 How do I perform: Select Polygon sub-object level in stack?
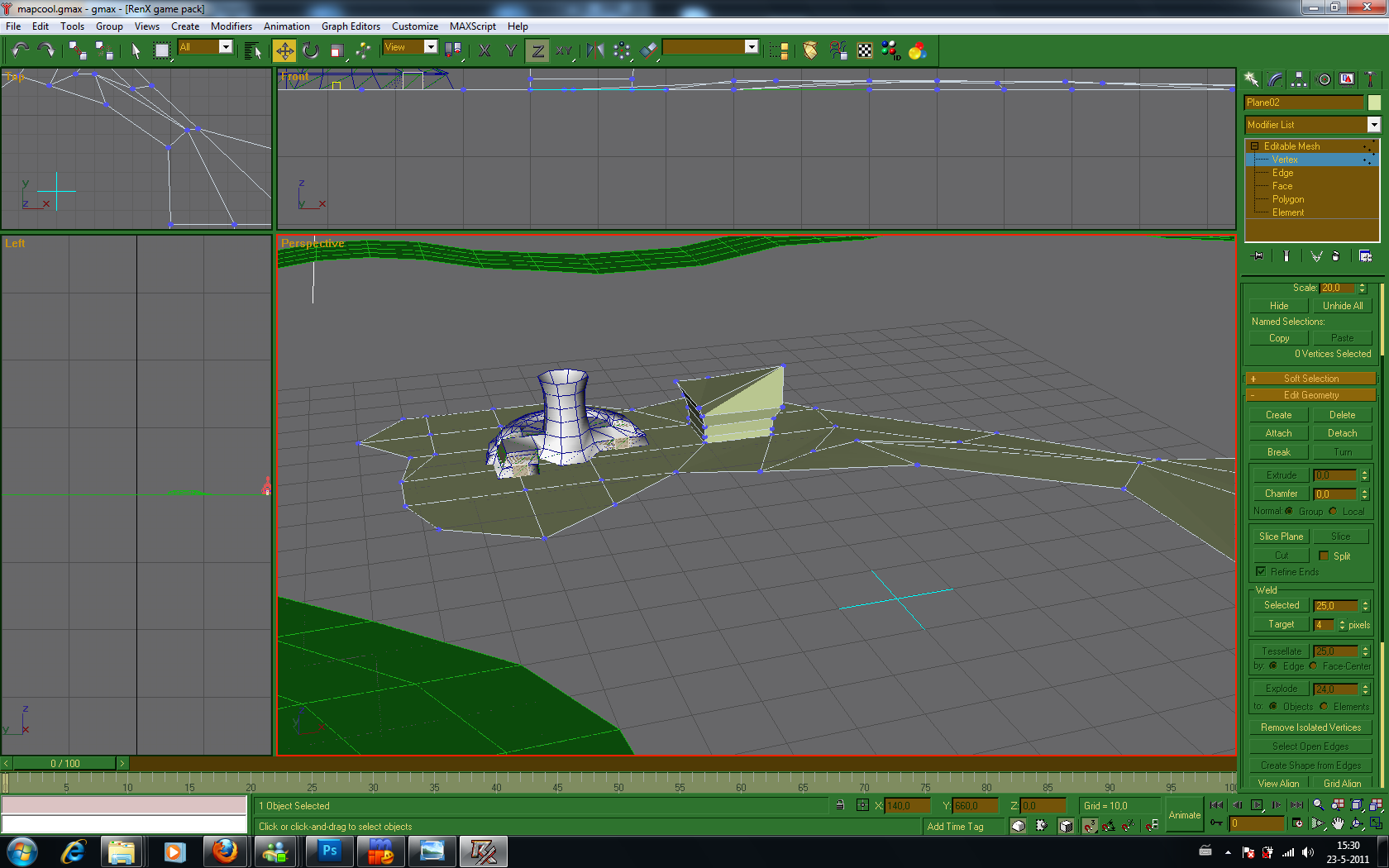pos(1288,199)
